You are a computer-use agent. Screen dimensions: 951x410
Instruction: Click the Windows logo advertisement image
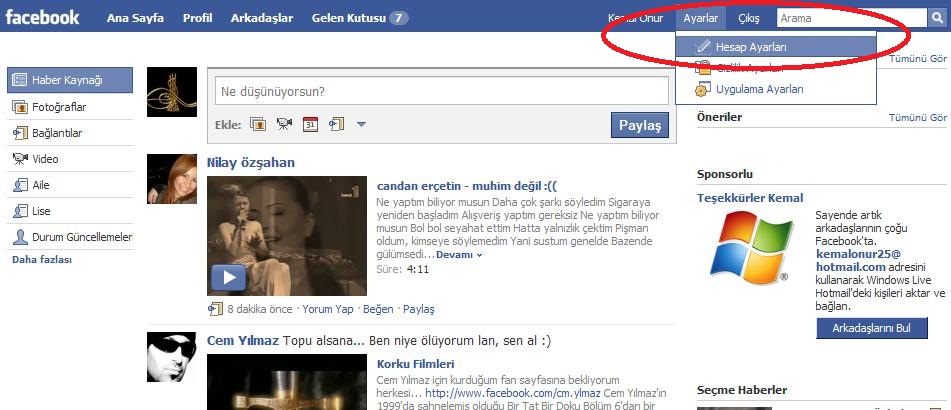tap(752, 249)
